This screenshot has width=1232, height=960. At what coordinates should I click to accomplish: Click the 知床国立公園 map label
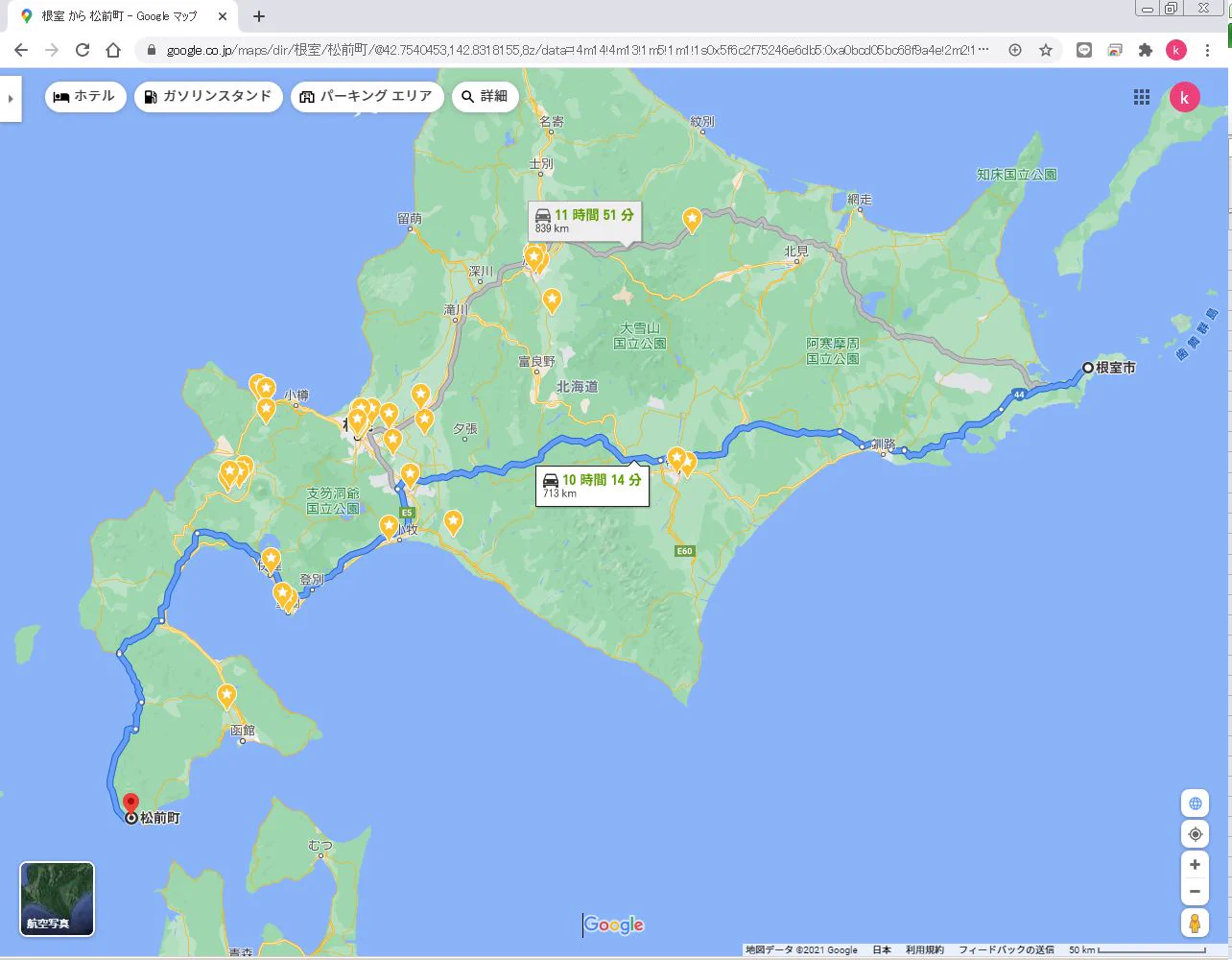click(x=1016, y=175)
